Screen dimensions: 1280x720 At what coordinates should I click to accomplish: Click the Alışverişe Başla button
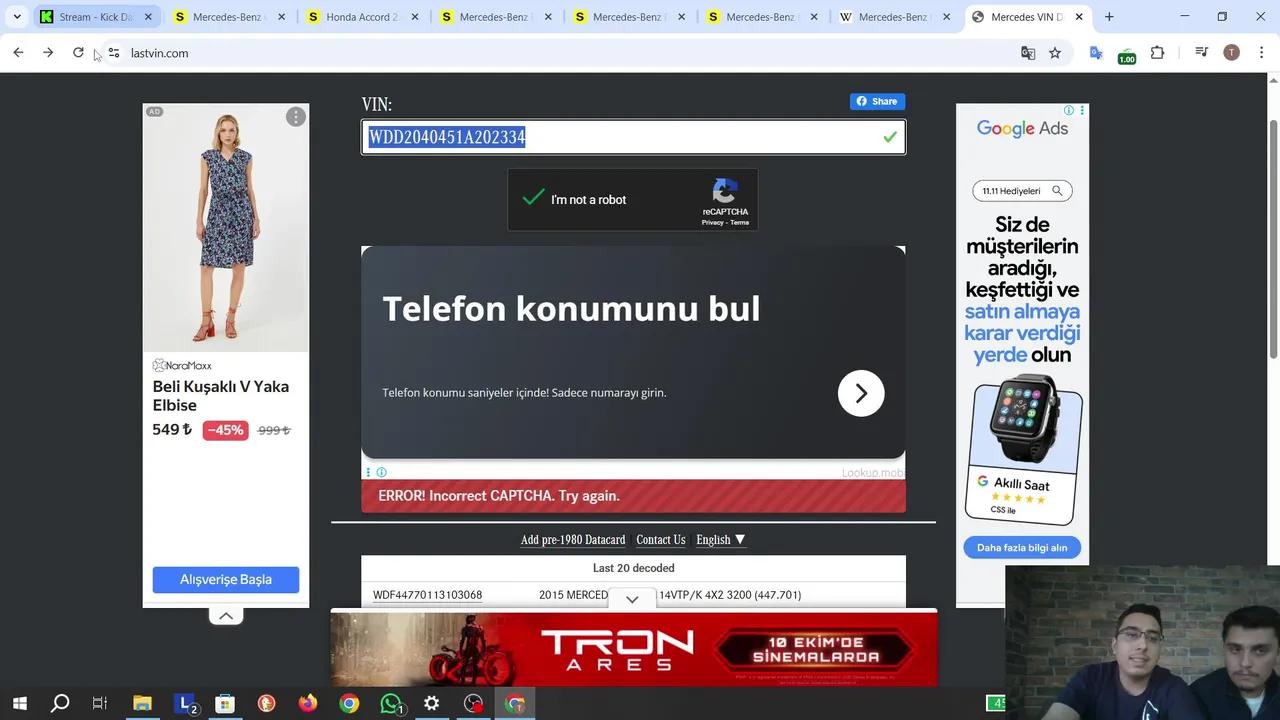coord(226,580)
